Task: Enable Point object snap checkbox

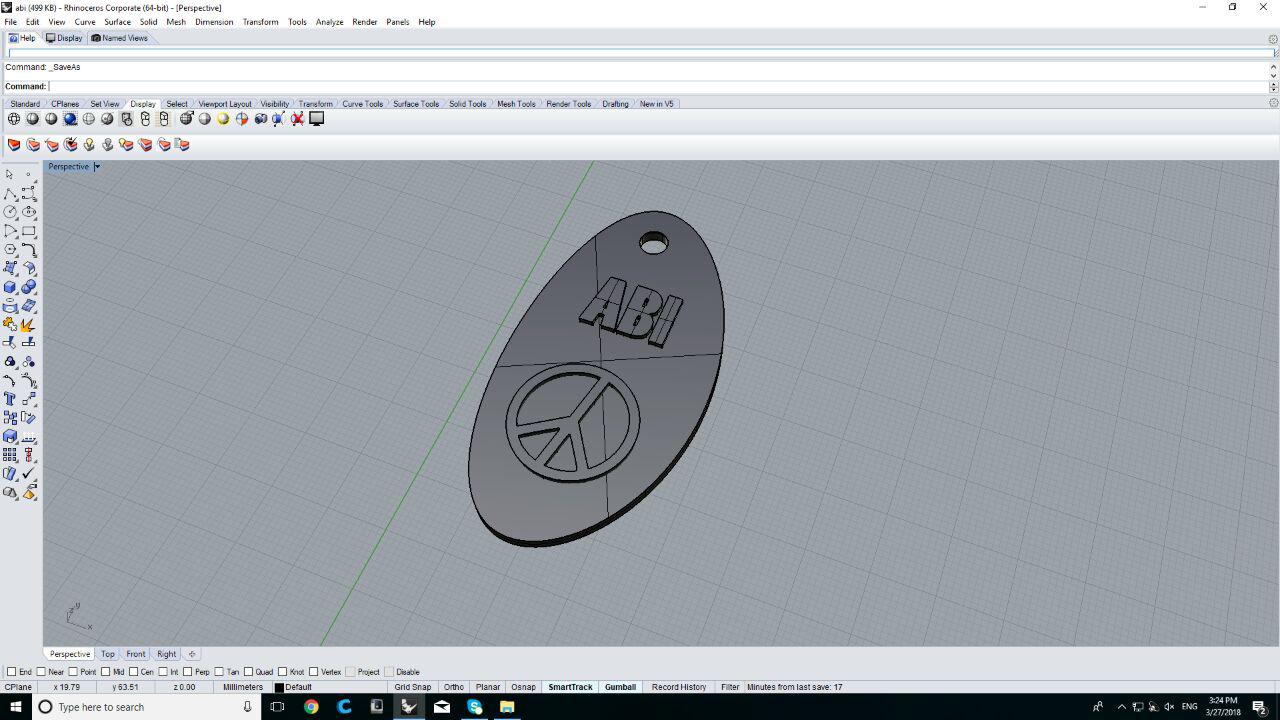Action: click(x=74, y=672)
